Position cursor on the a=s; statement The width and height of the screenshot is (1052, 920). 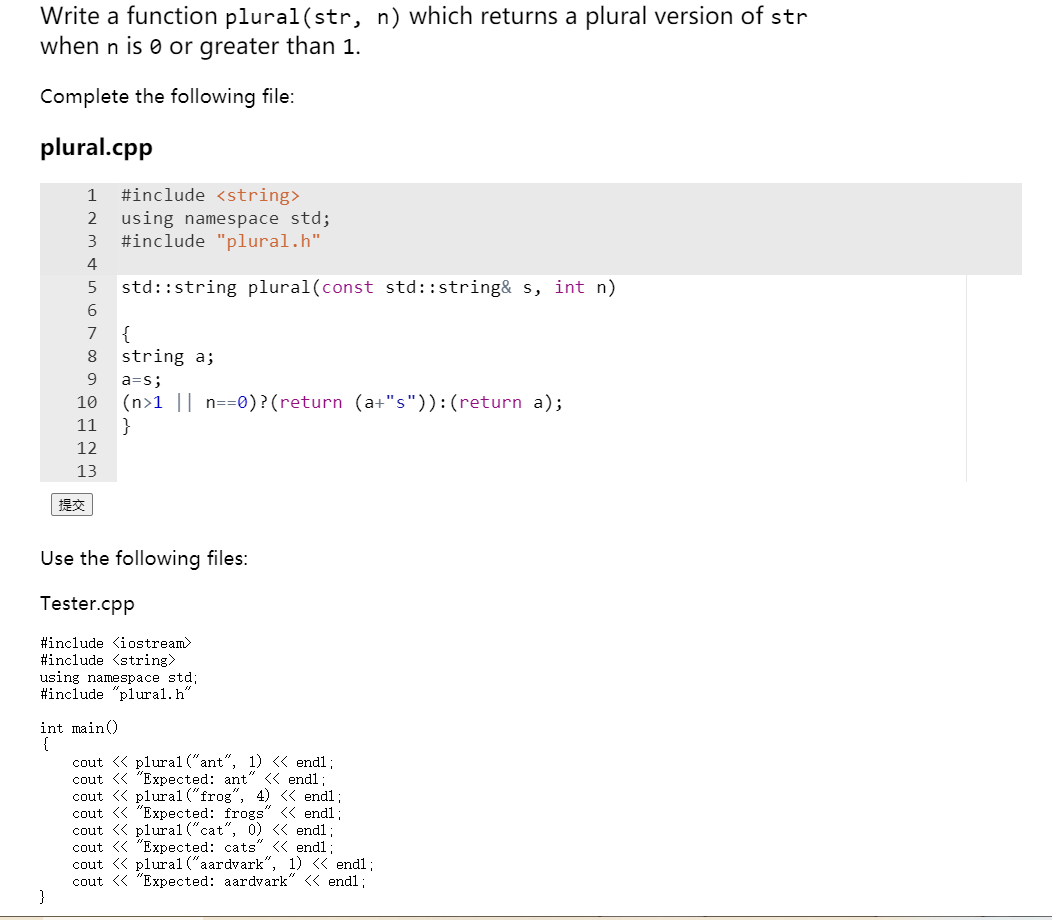pos(140,379)
